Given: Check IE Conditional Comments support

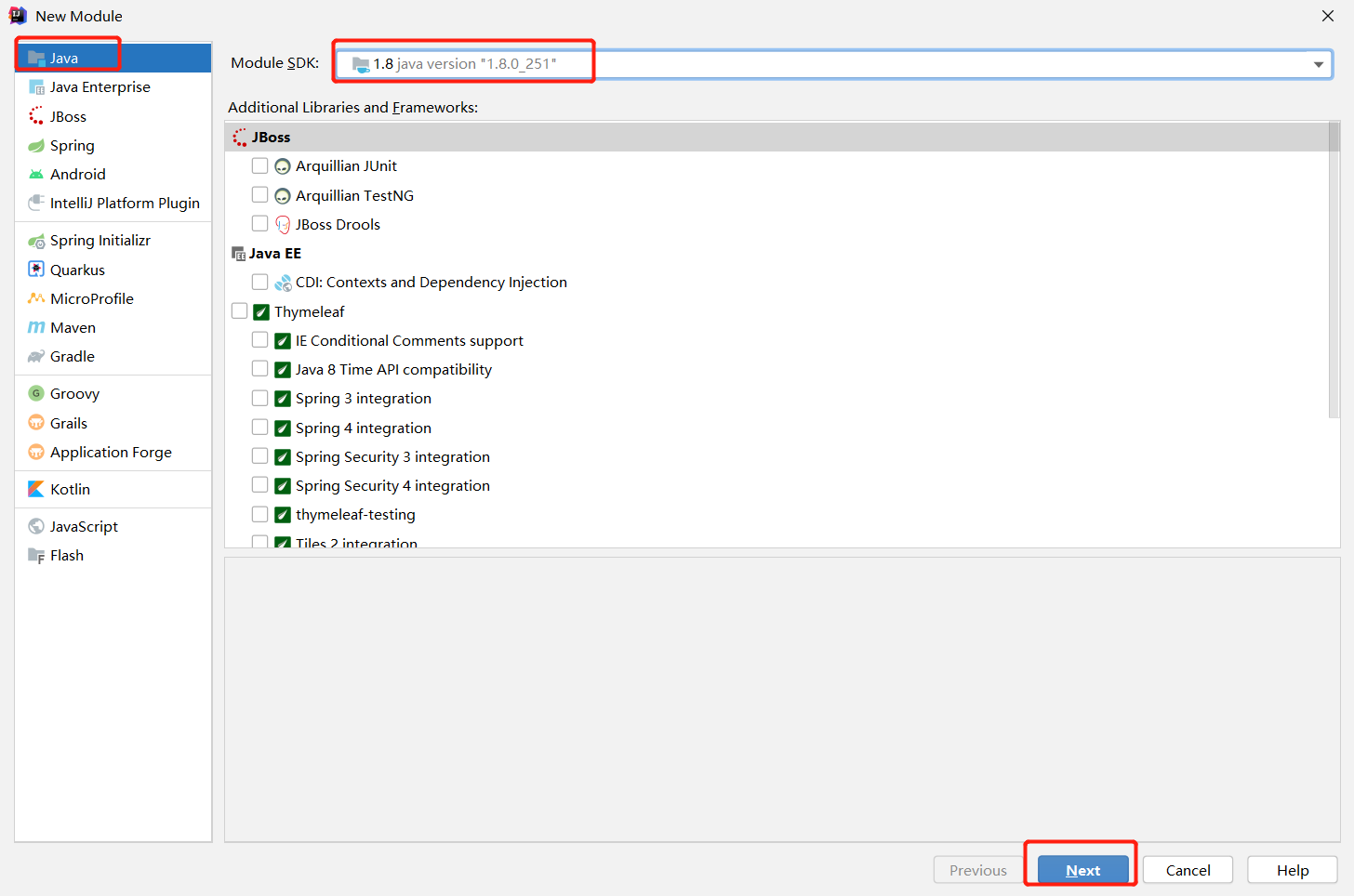Looking at the screenshot, I should point(260,340).
